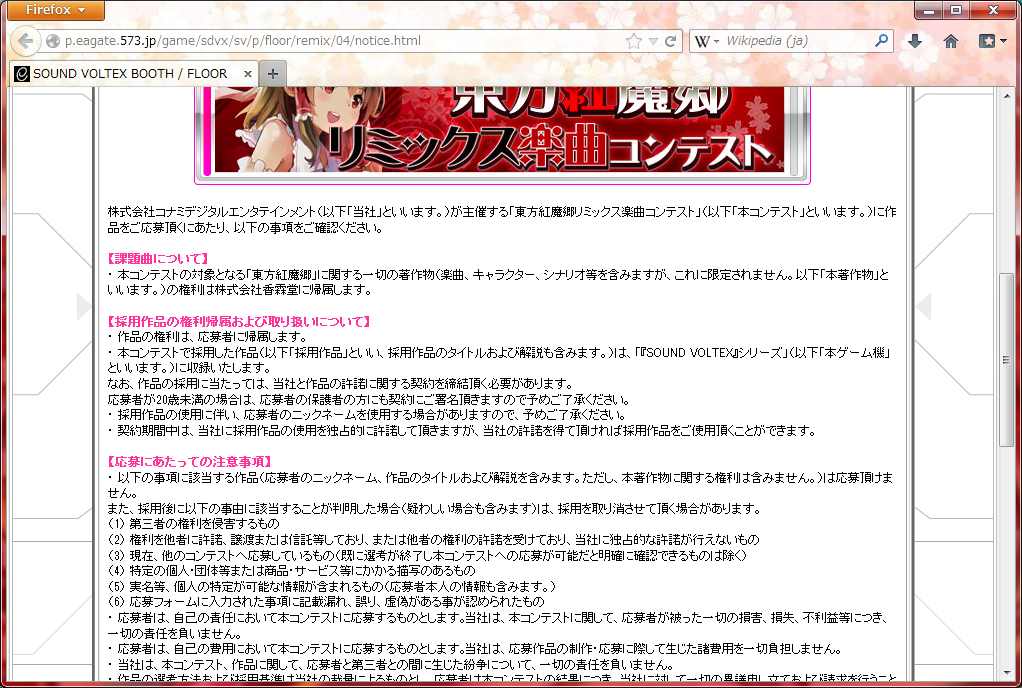Click the left page navigation arrow
The image size is (1022, 688).
coord(84,306)
